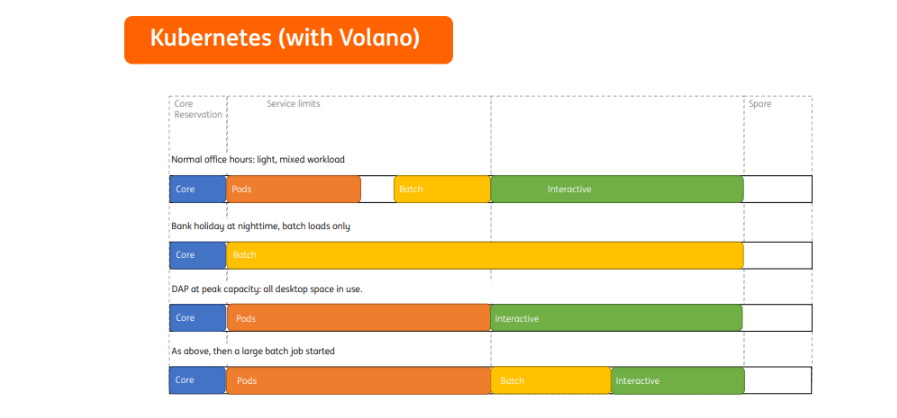
Task: Select the blue Core block in the bank holiday row
Action: [x=198, y=255]
